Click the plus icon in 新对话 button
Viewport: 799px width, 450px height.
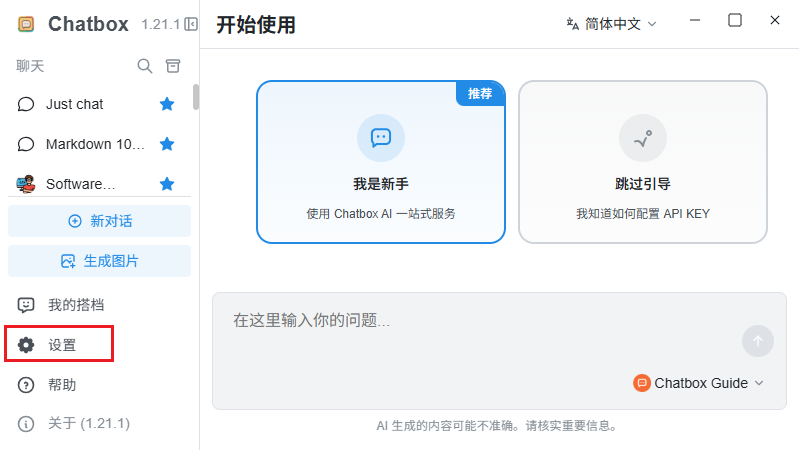pyautogui.click(x=75, y=221)
